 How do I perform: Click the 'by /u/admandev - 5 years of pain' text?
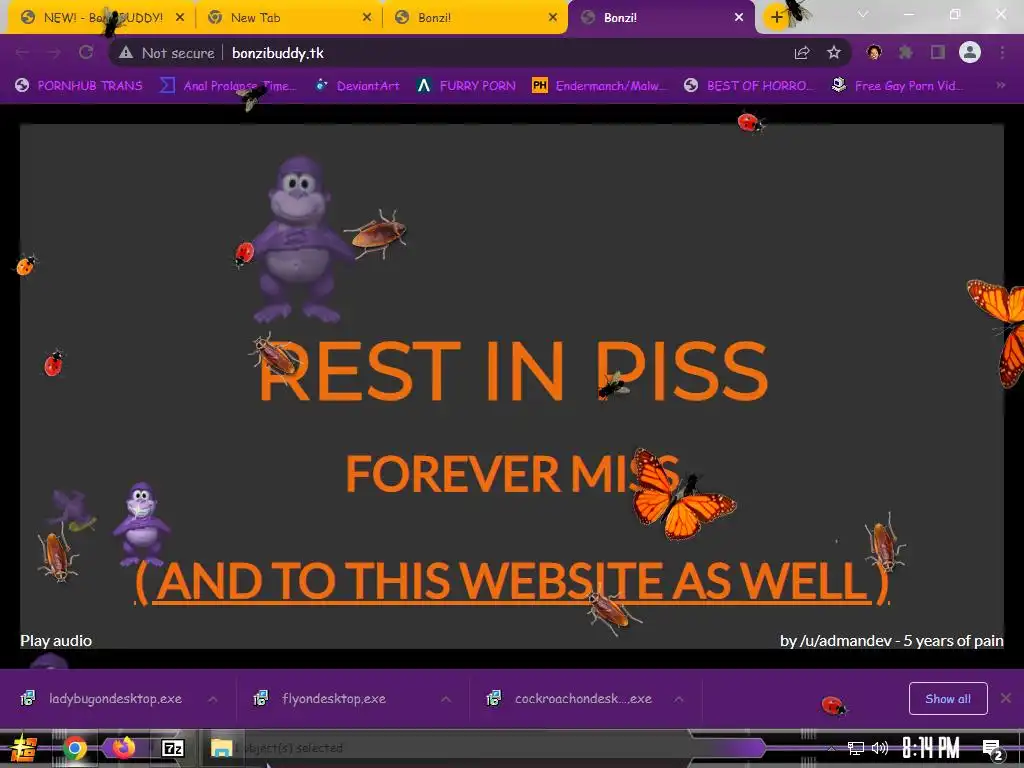[891, 641]
